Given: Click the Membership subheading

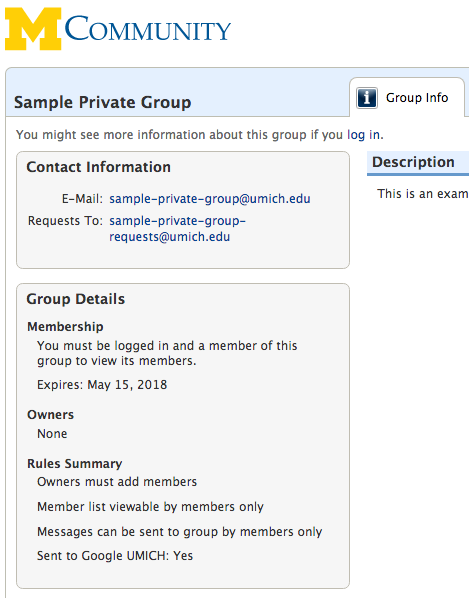Looking at the screenshot, I should 65,327.
